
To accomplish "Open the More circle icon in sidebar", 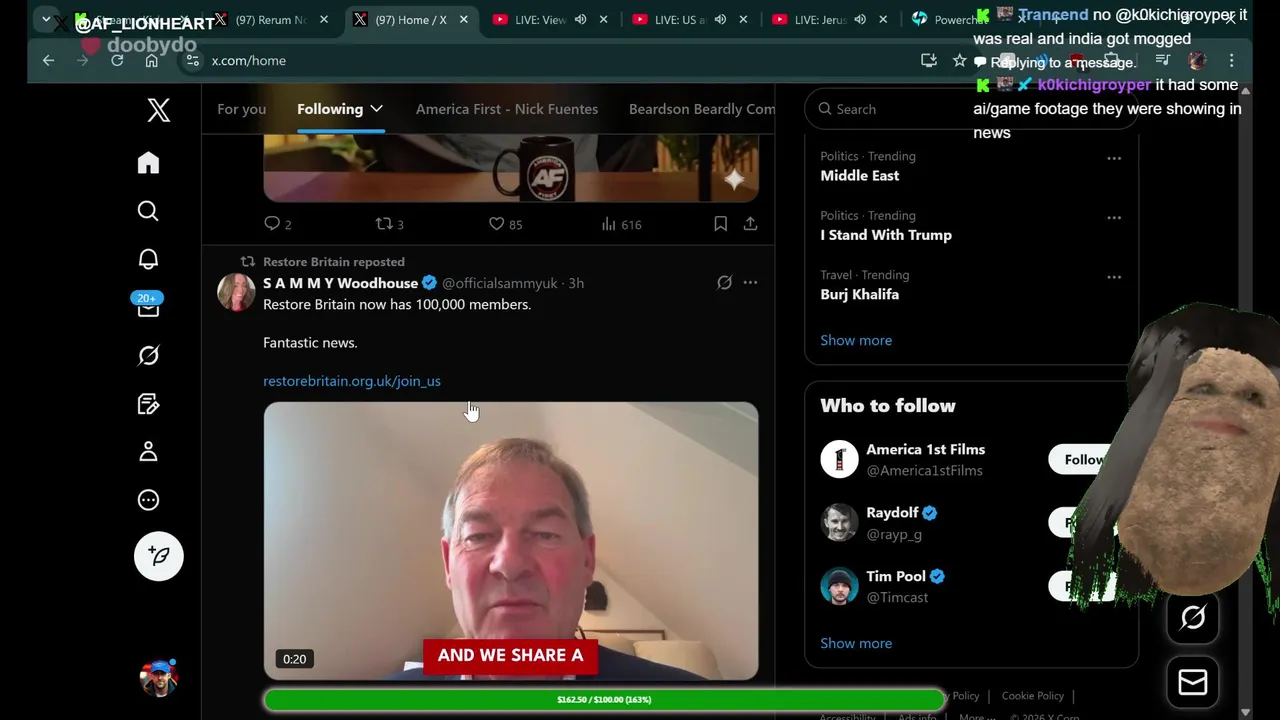I will click(x=148, y=500).
